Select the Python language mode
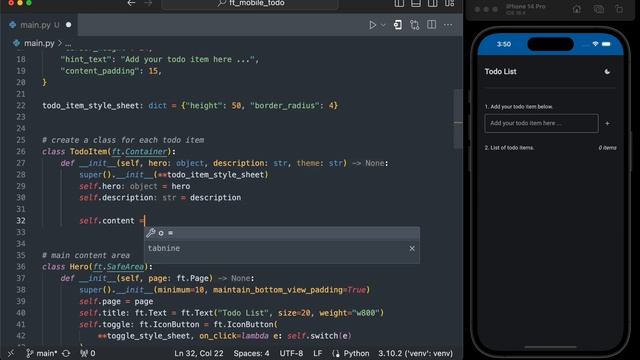 click(356, 353)
